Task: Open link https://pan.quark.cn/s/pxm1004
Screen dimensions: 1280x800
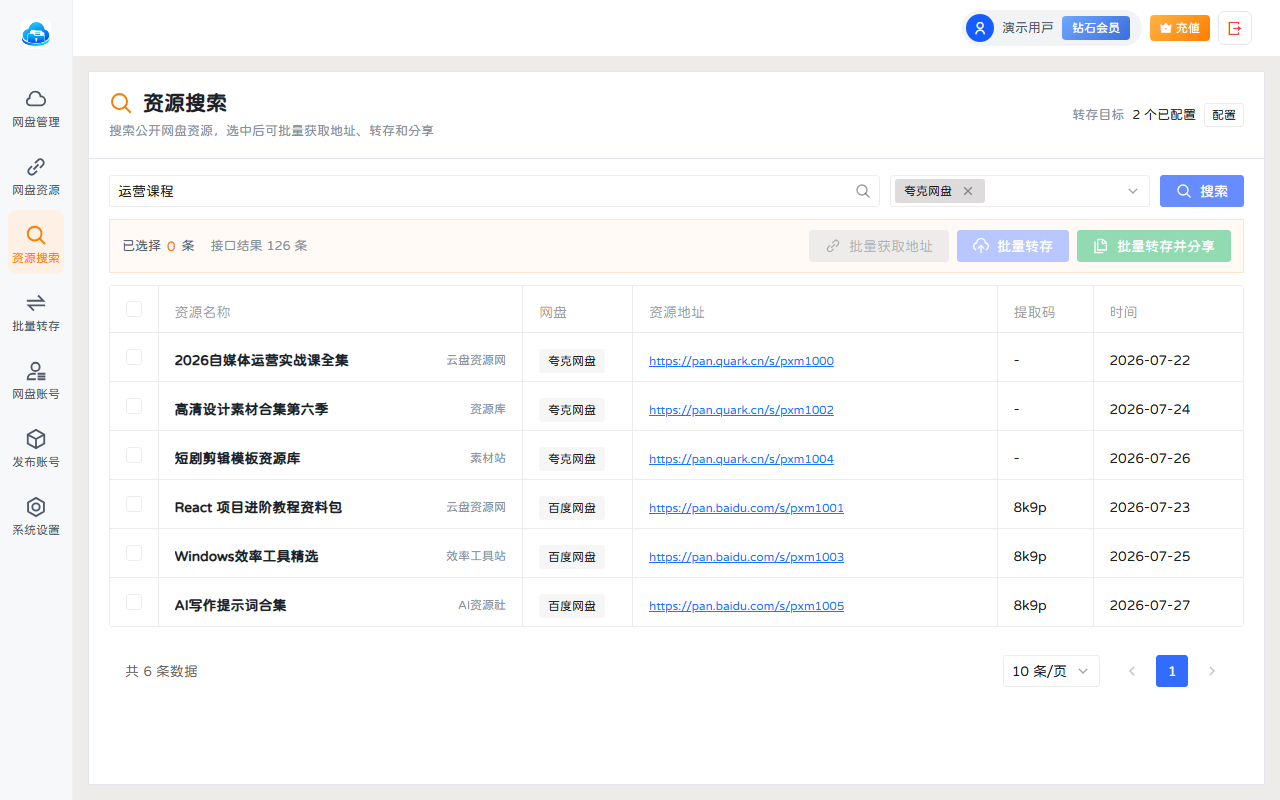Action: click(x=741, y=459)
